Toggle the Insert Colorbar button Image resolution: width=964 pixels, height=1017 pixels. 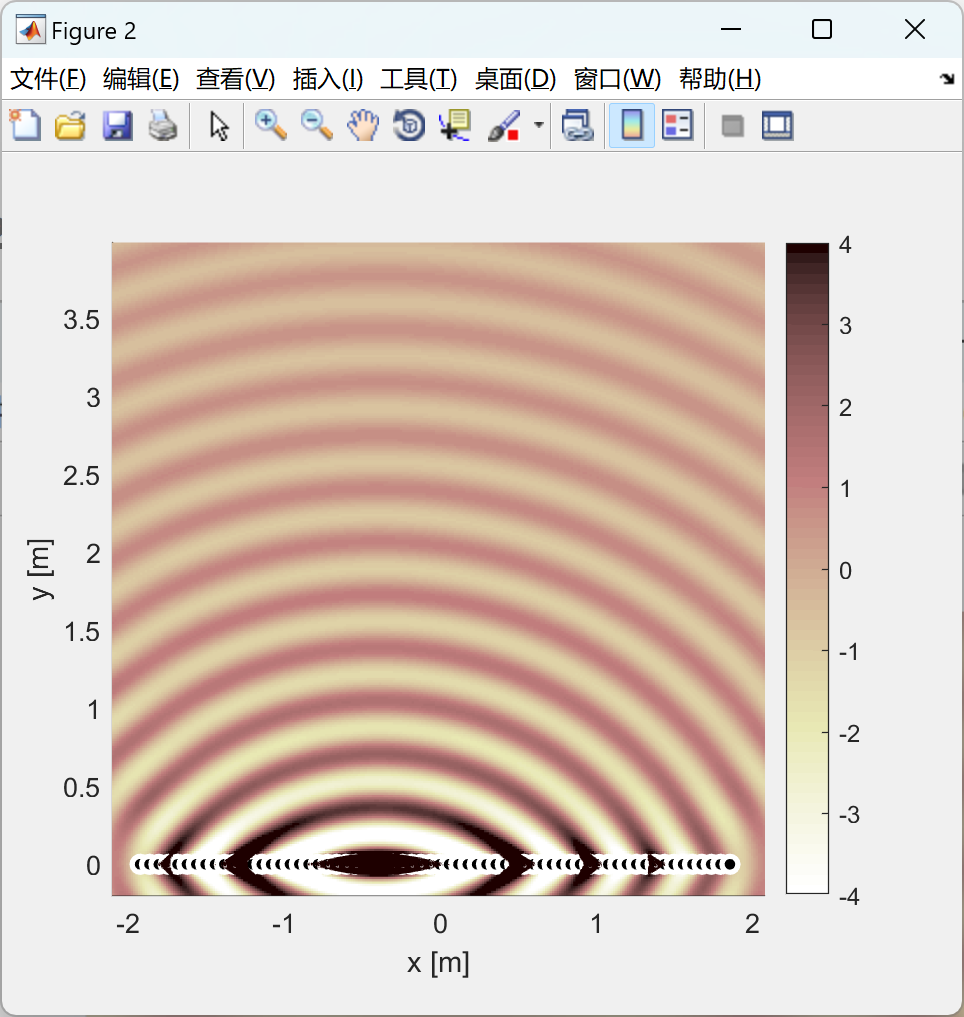click(632, 125)
